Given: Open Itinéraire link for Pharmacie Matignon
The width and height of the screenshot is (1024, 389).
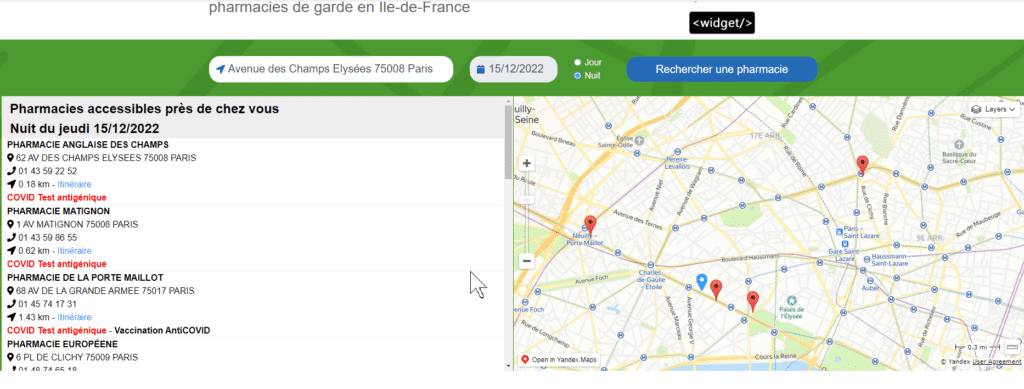Looking at the screenshot, I should pos(74,251).
